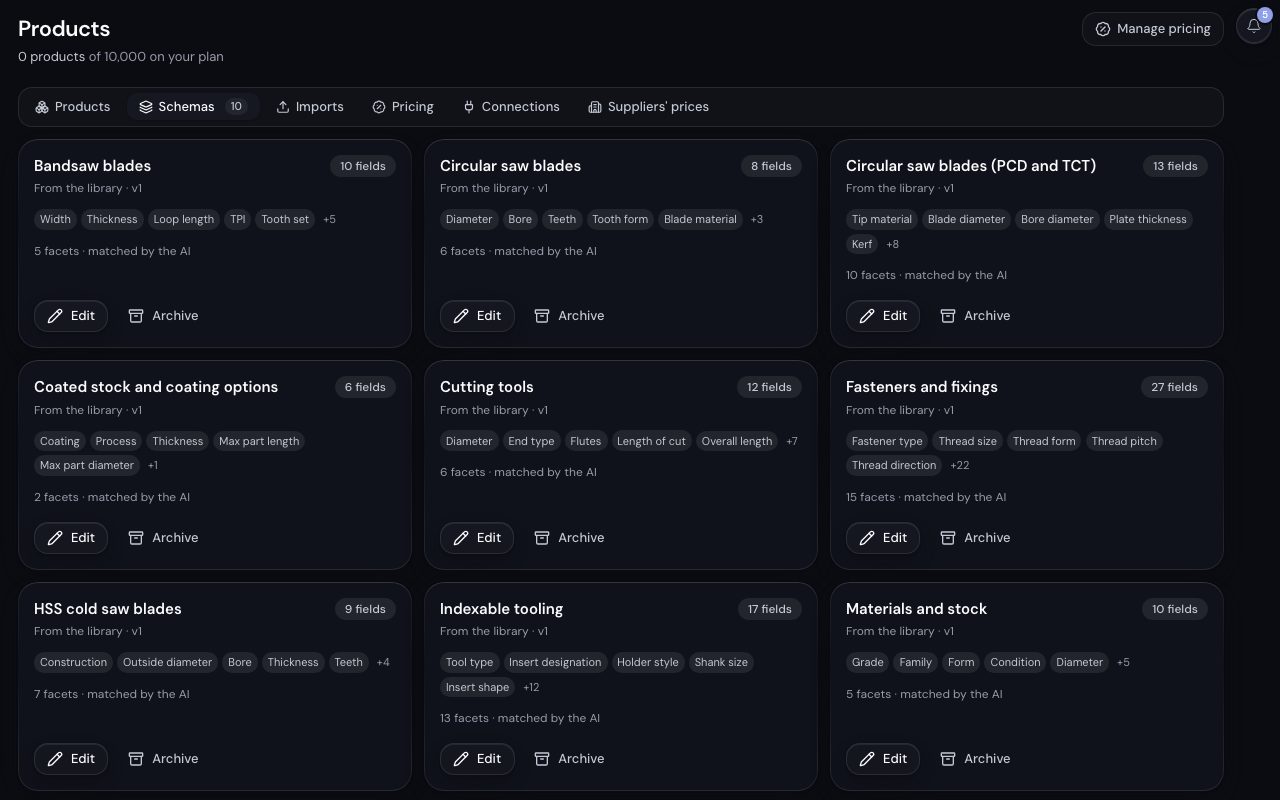The width and height of the screenshot is (1280, 800).
Task: Click the Tooth form field chip
Action: pyautogui.click(x=620, y=219)
